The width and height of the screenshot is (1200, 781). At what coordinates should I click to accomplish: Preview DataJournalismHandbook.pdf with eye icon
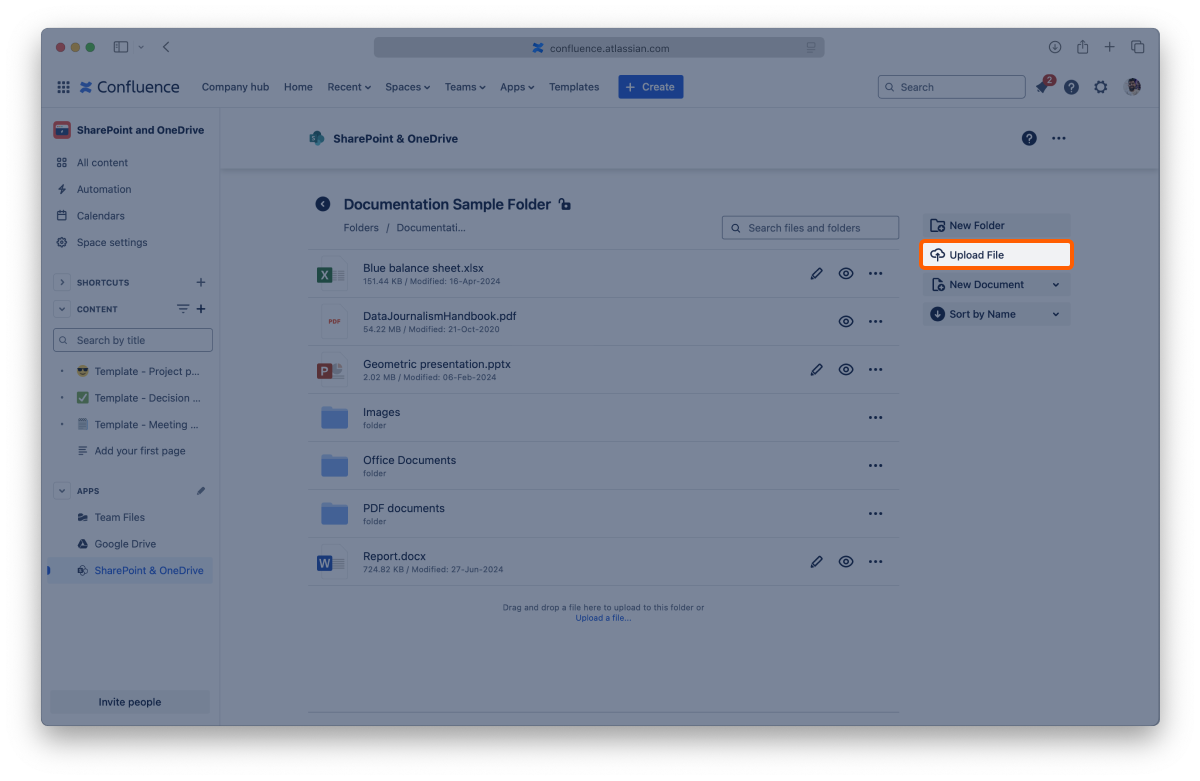coord(846,322)
